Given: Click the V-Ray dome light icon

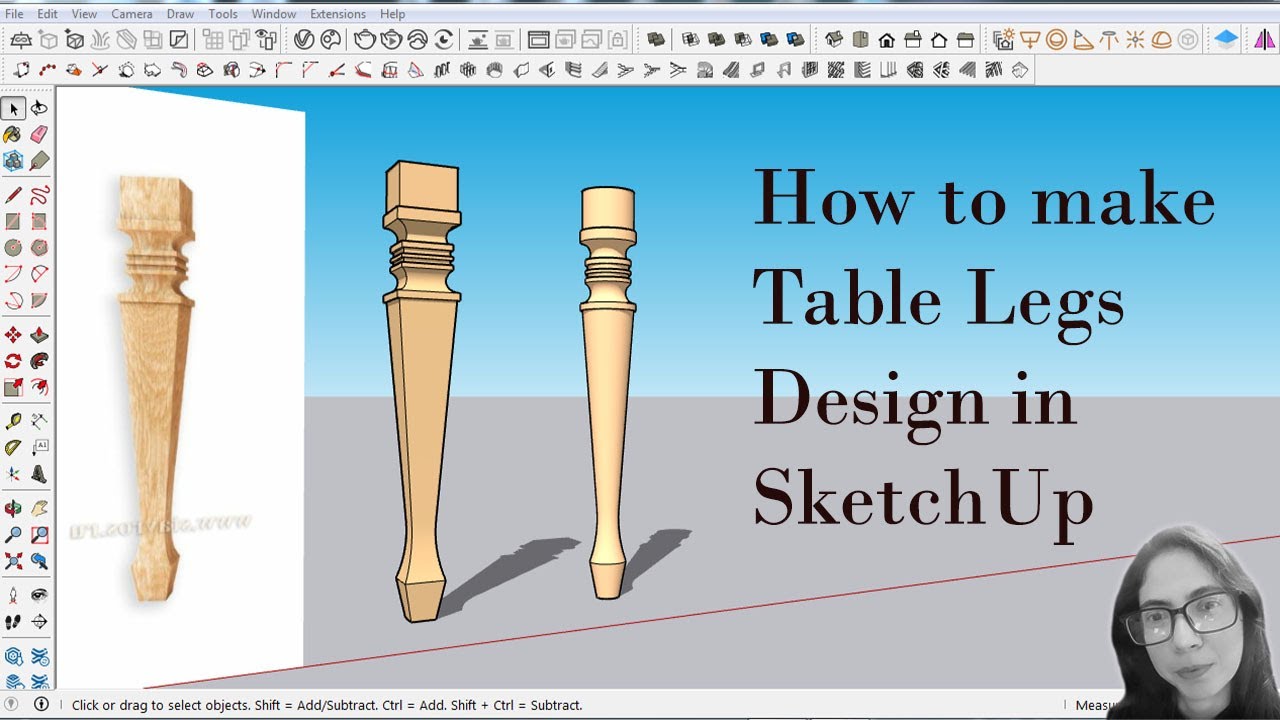Looking at the screenshot, I should 1162,40.
